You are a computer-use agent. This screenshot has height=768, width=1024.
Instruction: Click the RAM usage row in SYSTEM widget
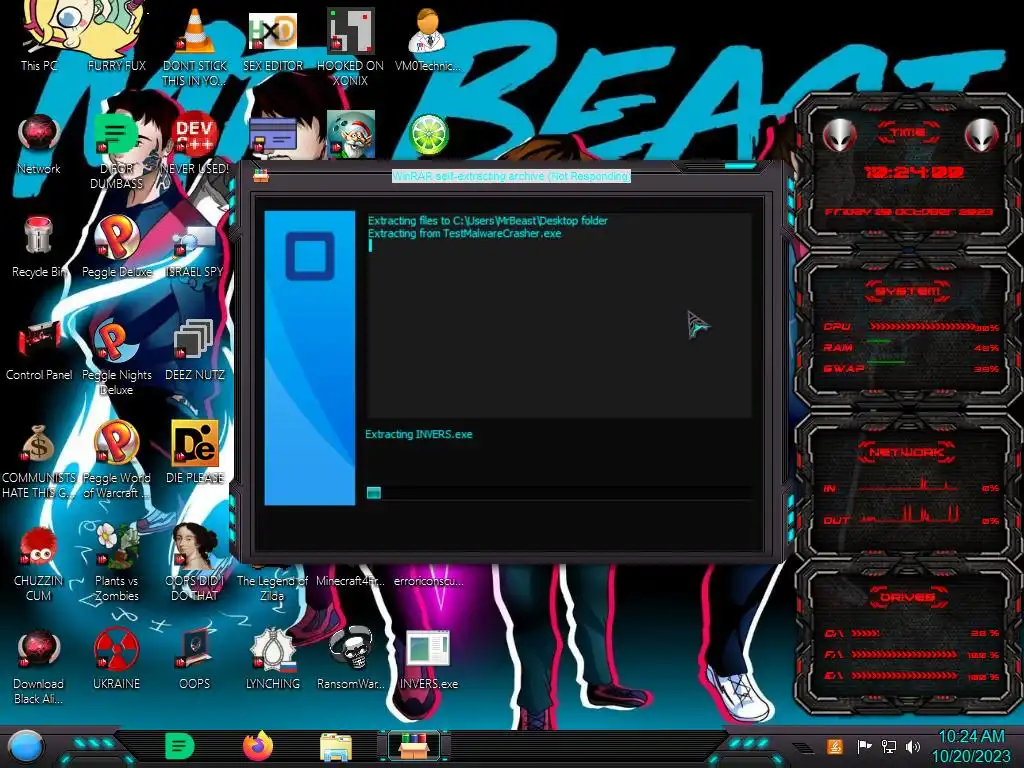[x=911, y=347]
